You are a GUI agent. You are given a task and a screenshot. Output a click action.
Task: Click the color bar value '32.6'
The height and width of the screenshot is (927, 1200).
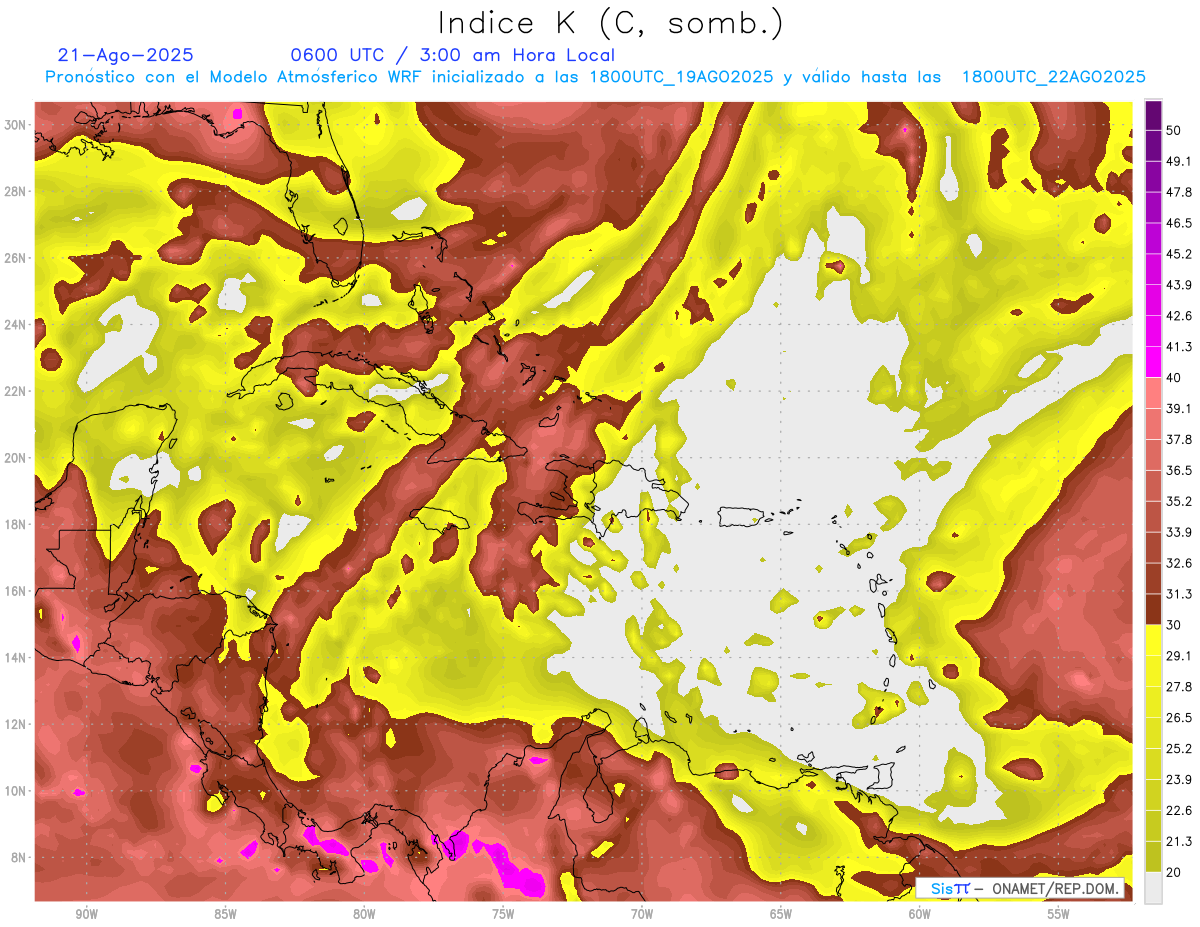(1178, 563)
